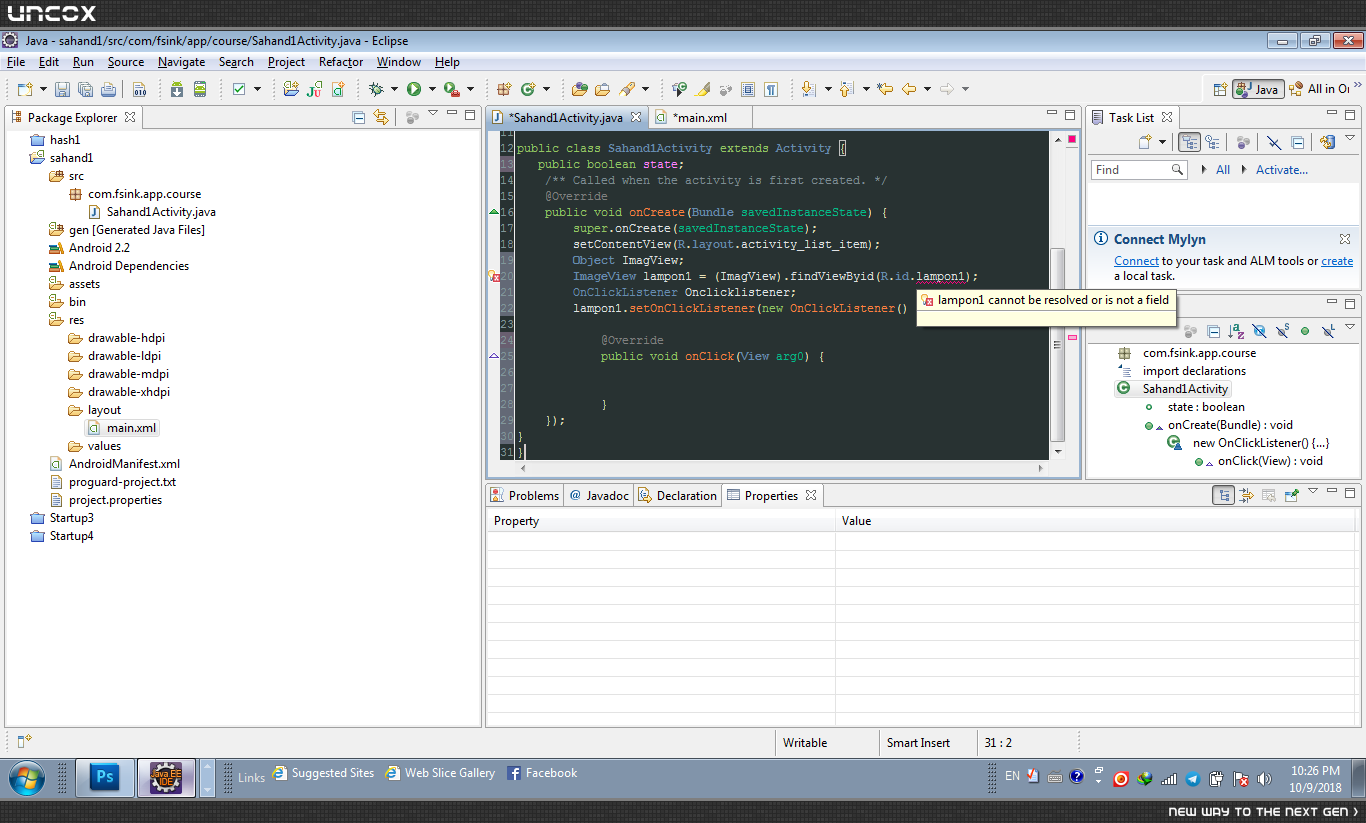Click New Task icon in Task List
The image size is (1366, 823).
(1145, 142)
